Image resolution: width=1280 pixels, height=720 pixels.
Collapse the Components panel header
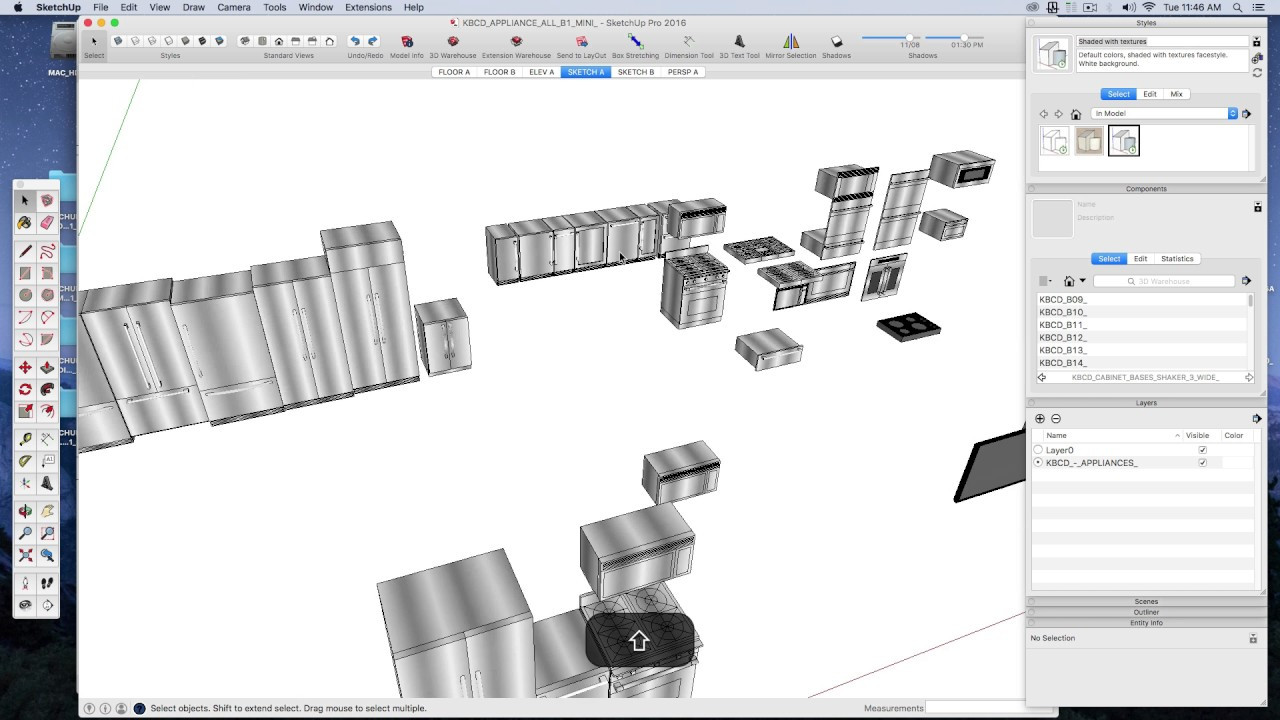(x=1146, y=189)
